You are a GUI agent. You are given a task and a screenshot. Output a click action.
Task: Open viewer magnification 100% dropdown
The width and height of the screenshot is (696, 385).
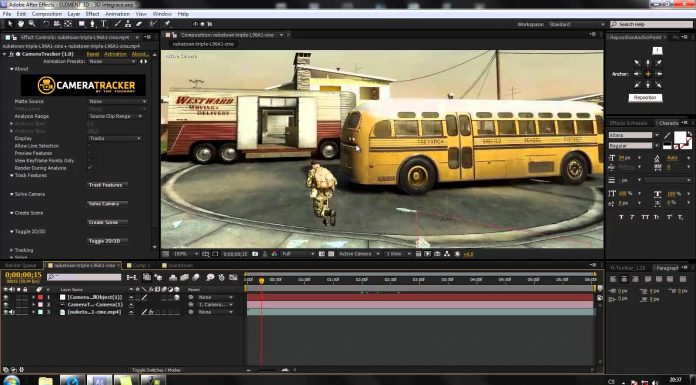pos(186,254)
